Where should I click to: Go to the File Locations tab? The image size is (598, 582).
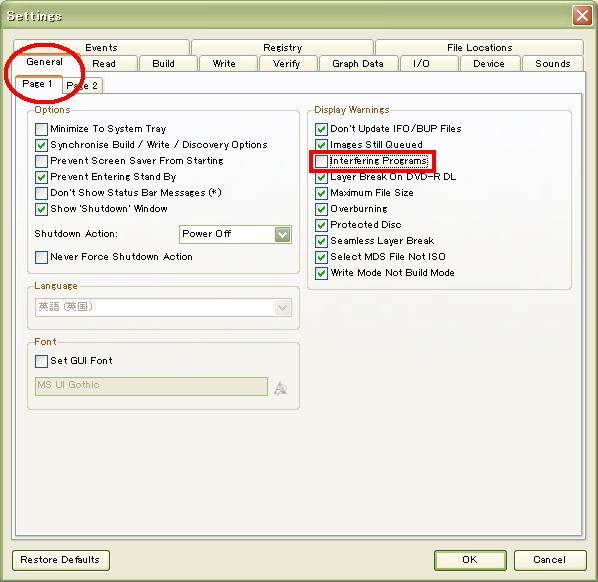point(479,48)
